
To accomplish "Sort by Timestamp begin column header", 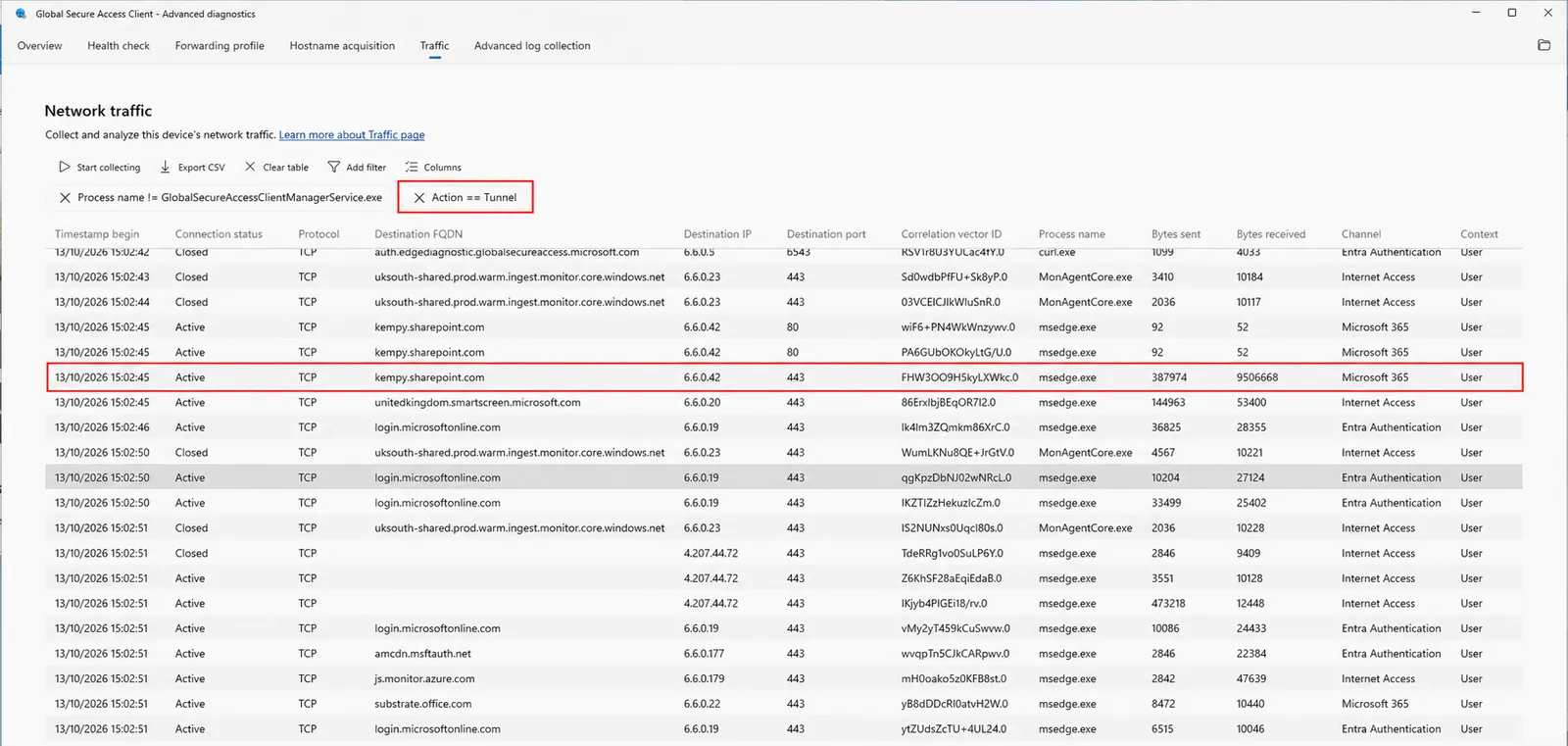I will [x=97, y=234].
